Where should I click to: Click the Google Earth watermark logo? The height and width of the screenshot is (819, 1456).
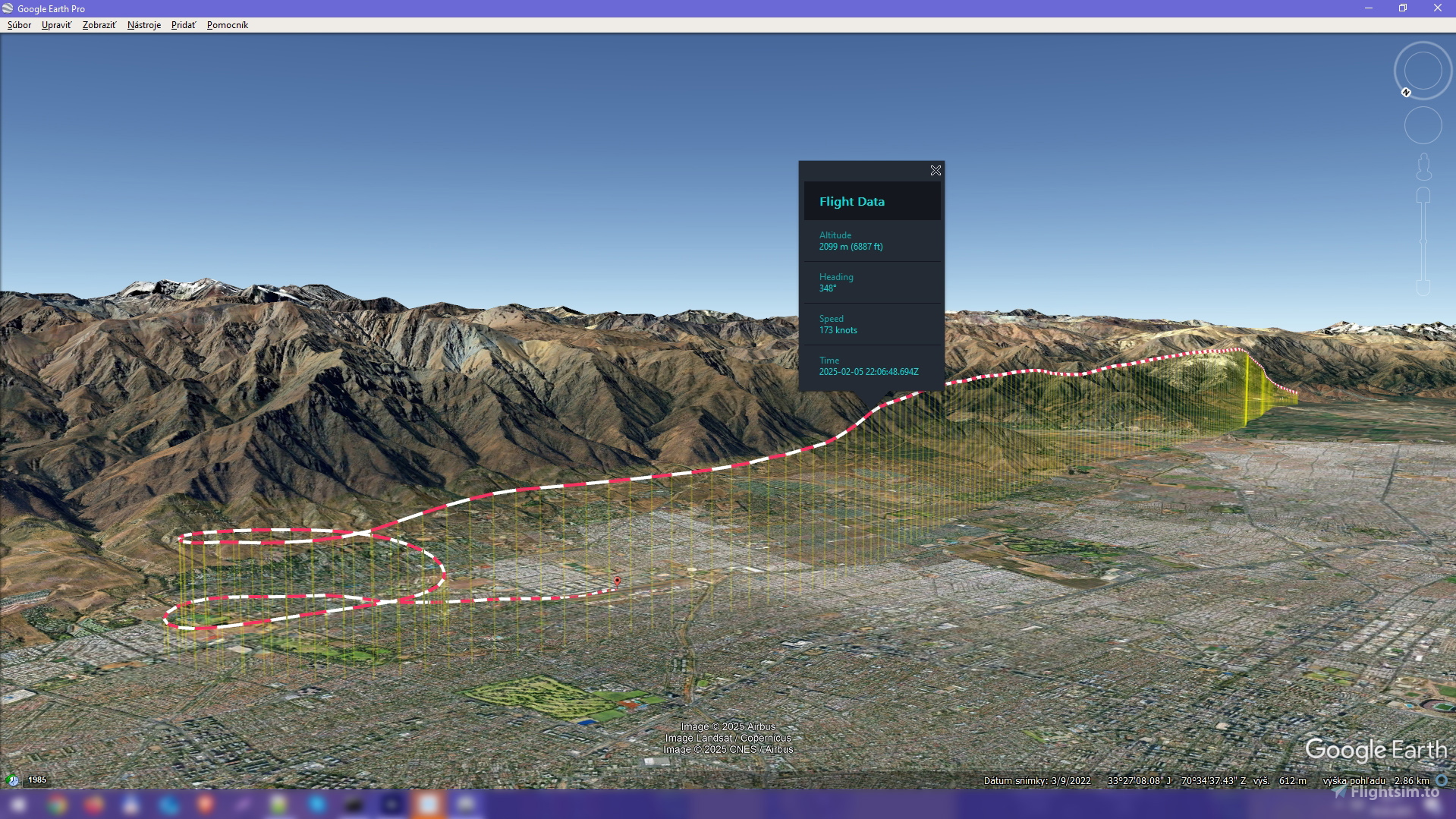(x=1377, y=750)
